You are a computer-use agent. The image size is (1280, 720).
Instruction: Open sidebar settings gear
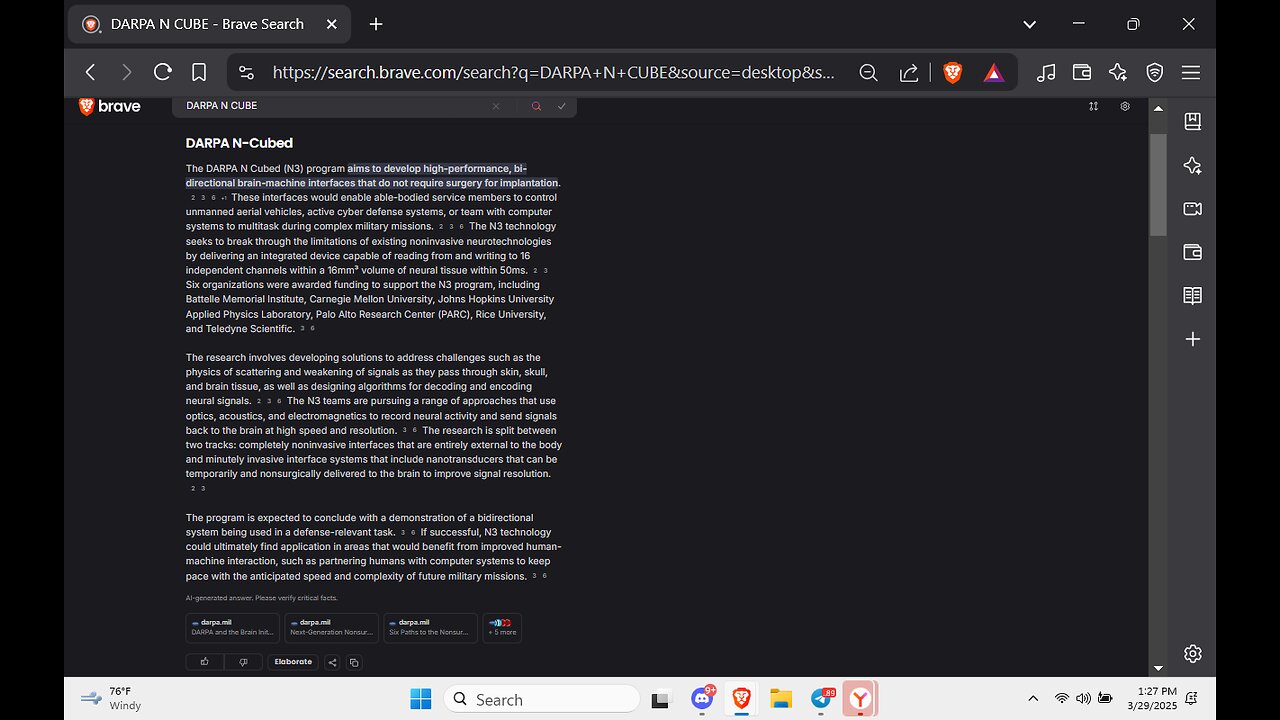[1192, 654]
